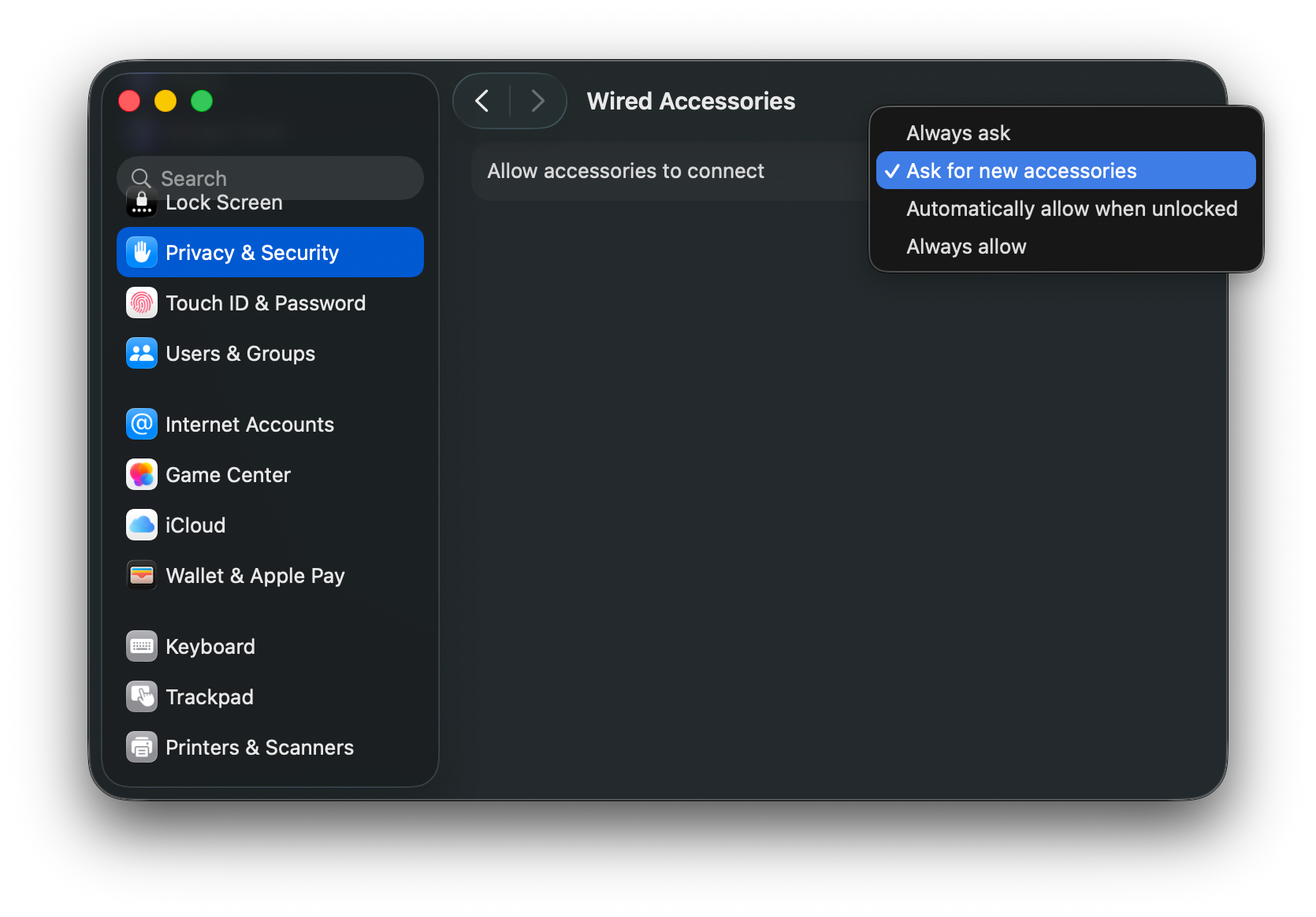Click the Internet Accounts @ icon
Image resolution: width=1316 pixels, height=917 pixels.
tap(142, 425)
